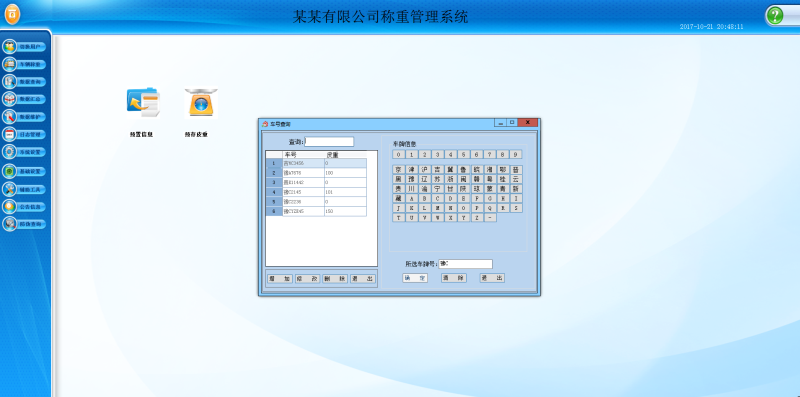
Task: Open data query (数据查询) sidebar icon
Action: 9,82
